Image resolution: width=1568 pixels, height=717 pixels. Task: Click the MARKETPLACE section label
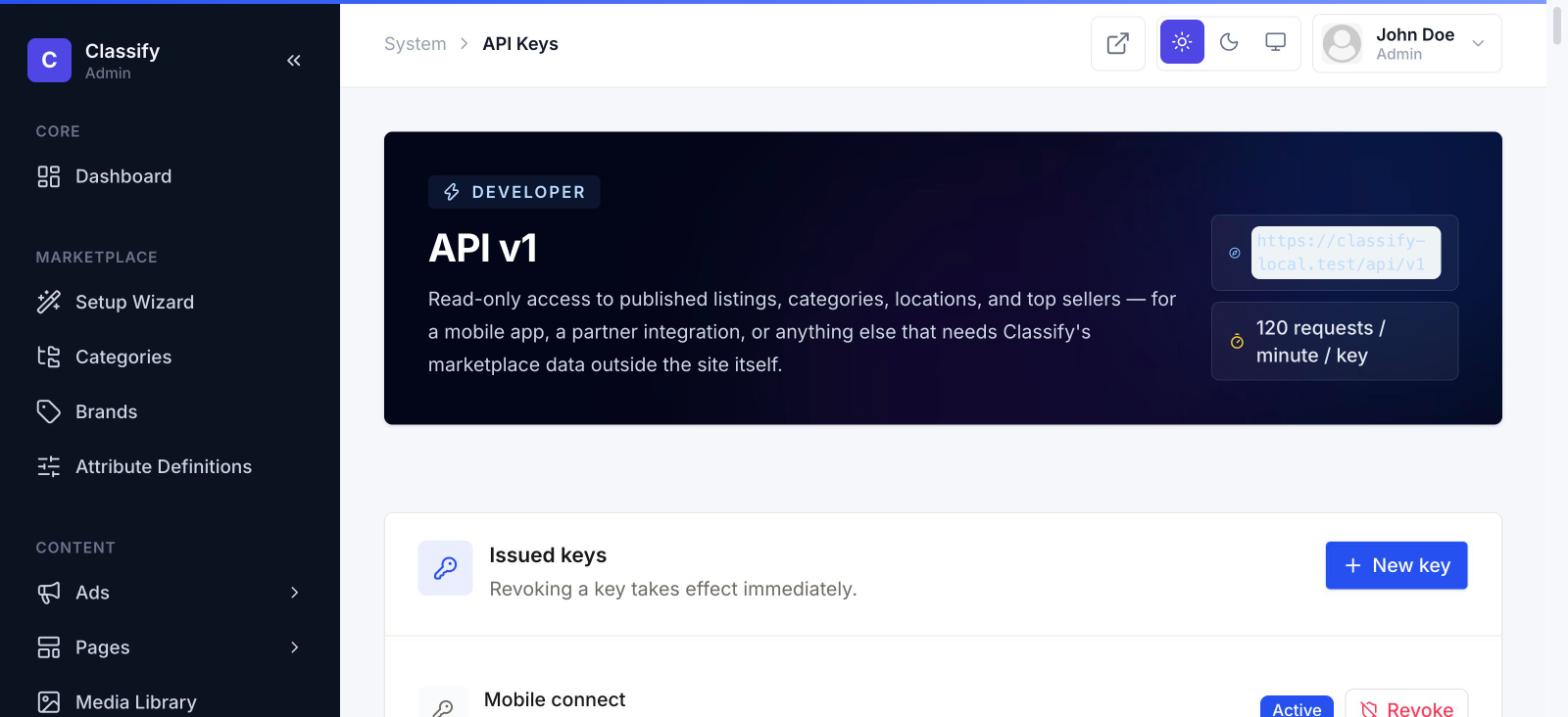97,257
